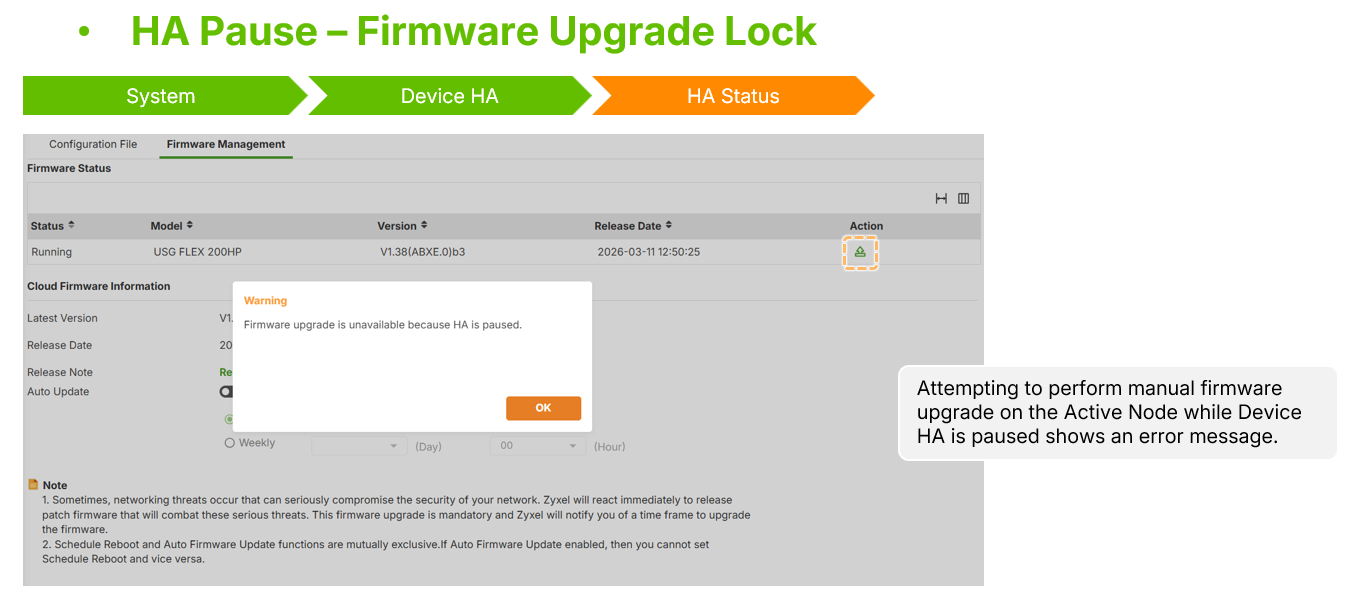Select the Running USG FLEX 200HP row
This screenshot has width=1348, height=598.
(503, 252)
